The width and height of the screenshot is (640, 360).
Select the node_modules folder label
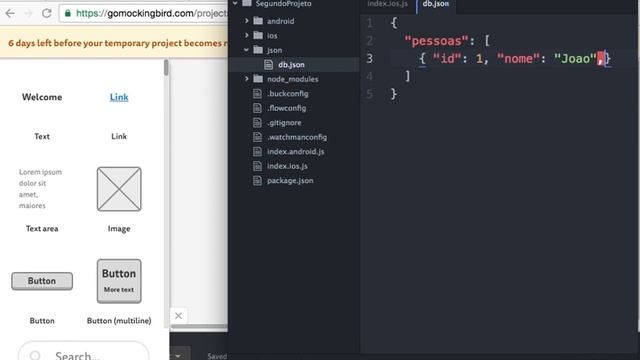click(293, 79)
